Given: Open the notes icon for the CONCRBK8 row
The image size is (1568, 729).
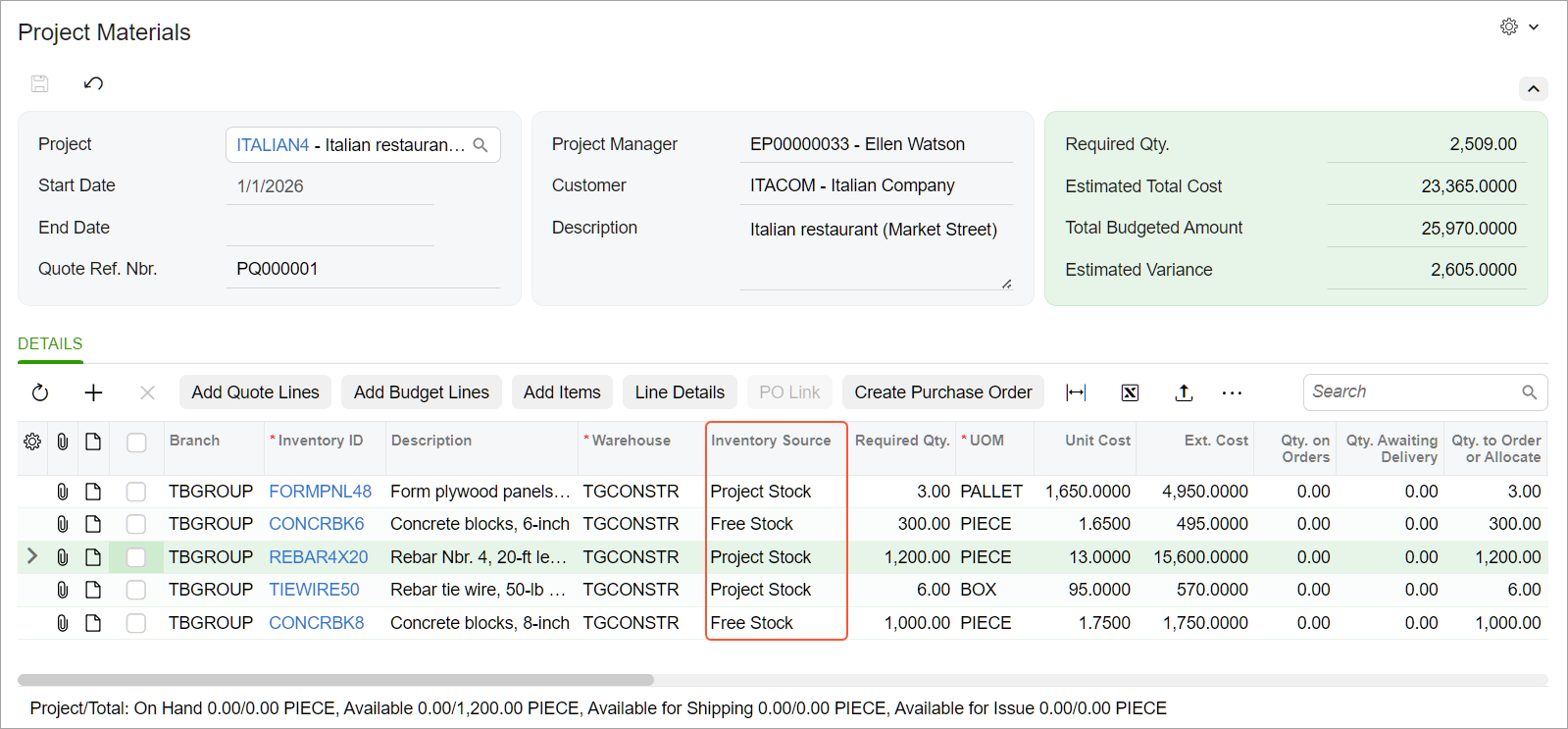Looking at the screenshot, I should click(x=93, y=623).
